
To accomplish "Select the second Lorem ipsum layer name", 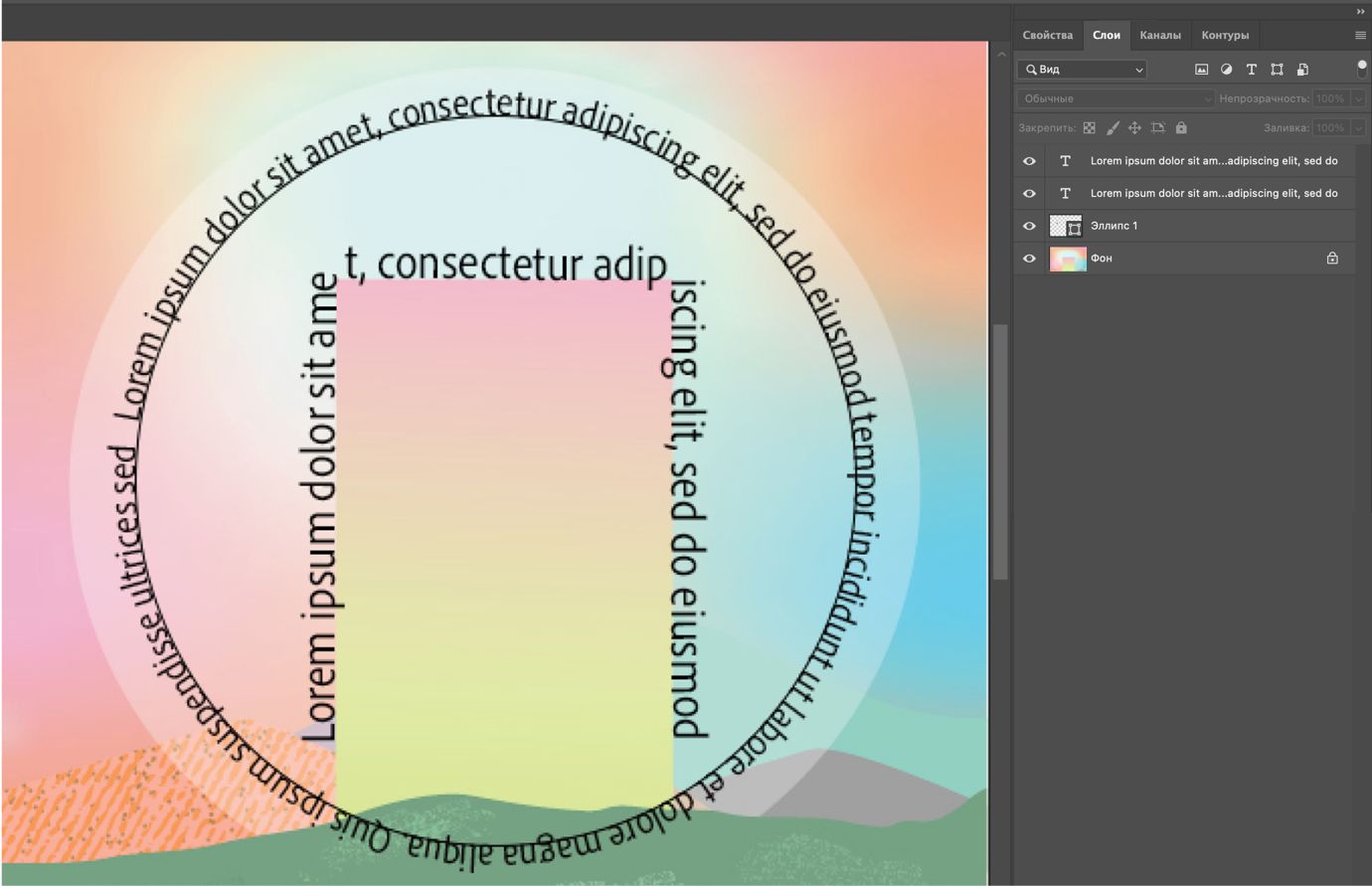I will point(1214,193).
